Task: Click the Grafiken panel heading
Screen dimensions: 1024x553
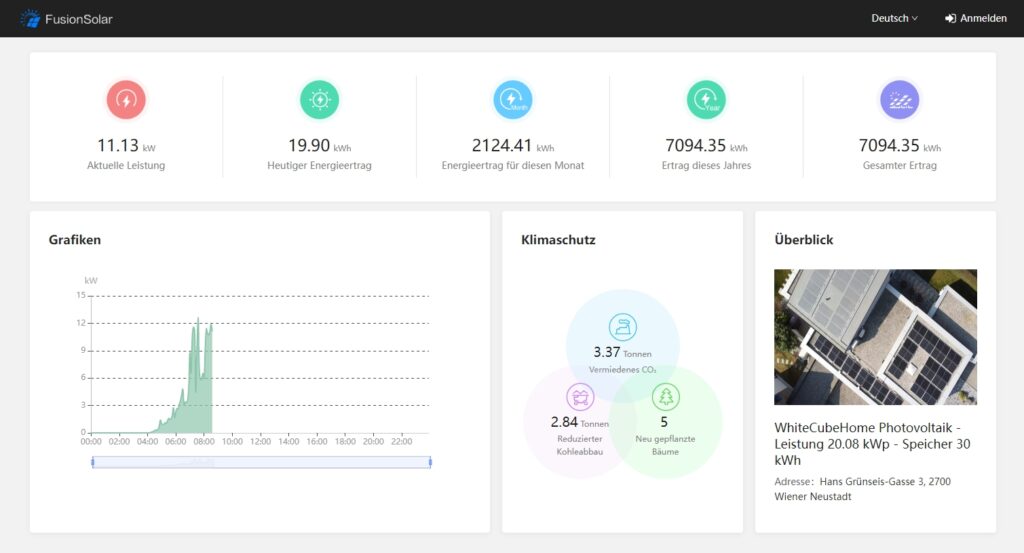Action: (x=74, y=240)
